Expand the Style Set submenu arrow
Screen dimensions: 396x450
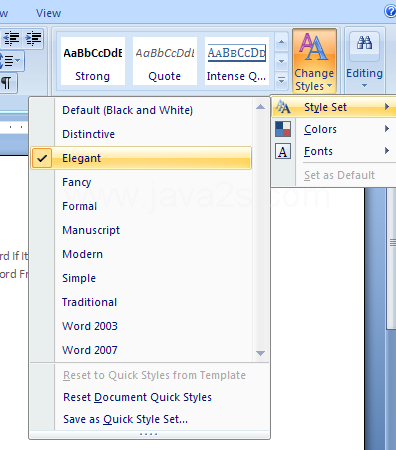coord(387,107)
